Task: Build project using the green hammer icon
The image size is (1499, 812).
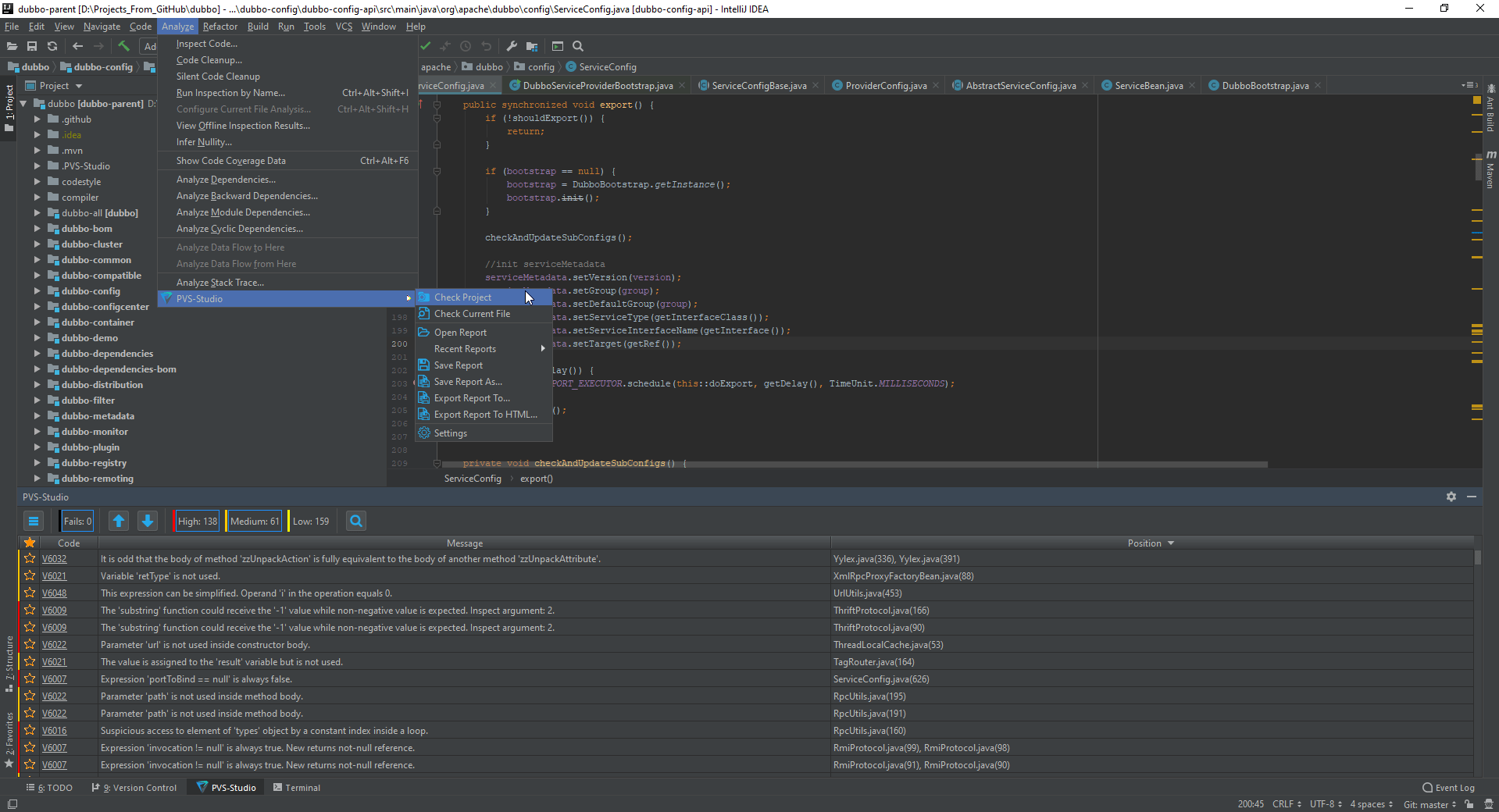Action: point(123,46)
